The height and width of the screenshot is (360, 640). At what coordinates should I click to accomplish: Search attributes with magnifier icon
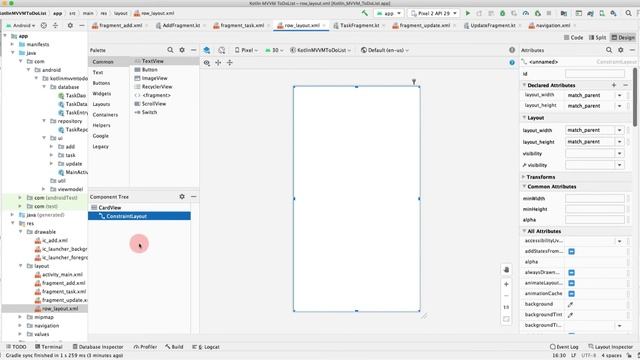point(609,50)
